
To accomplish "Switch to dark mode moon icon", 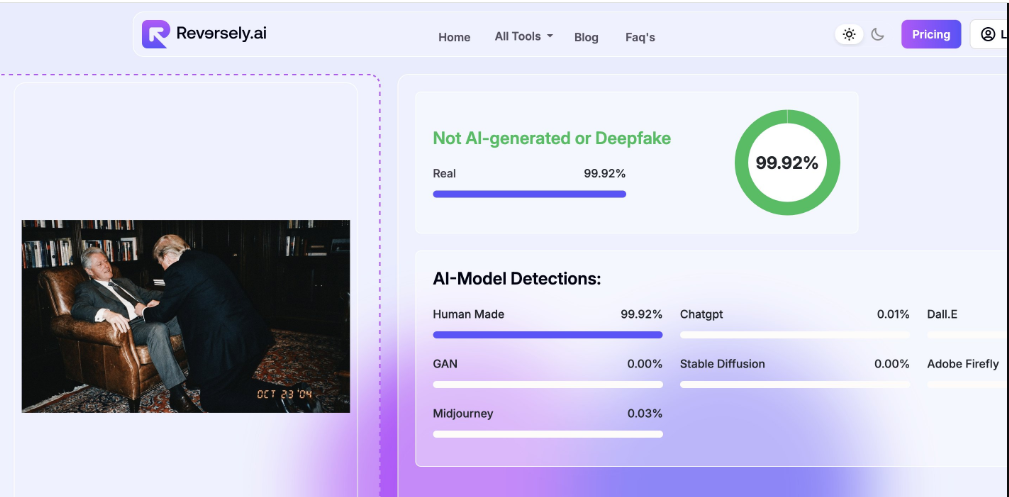I will [877, 34].
